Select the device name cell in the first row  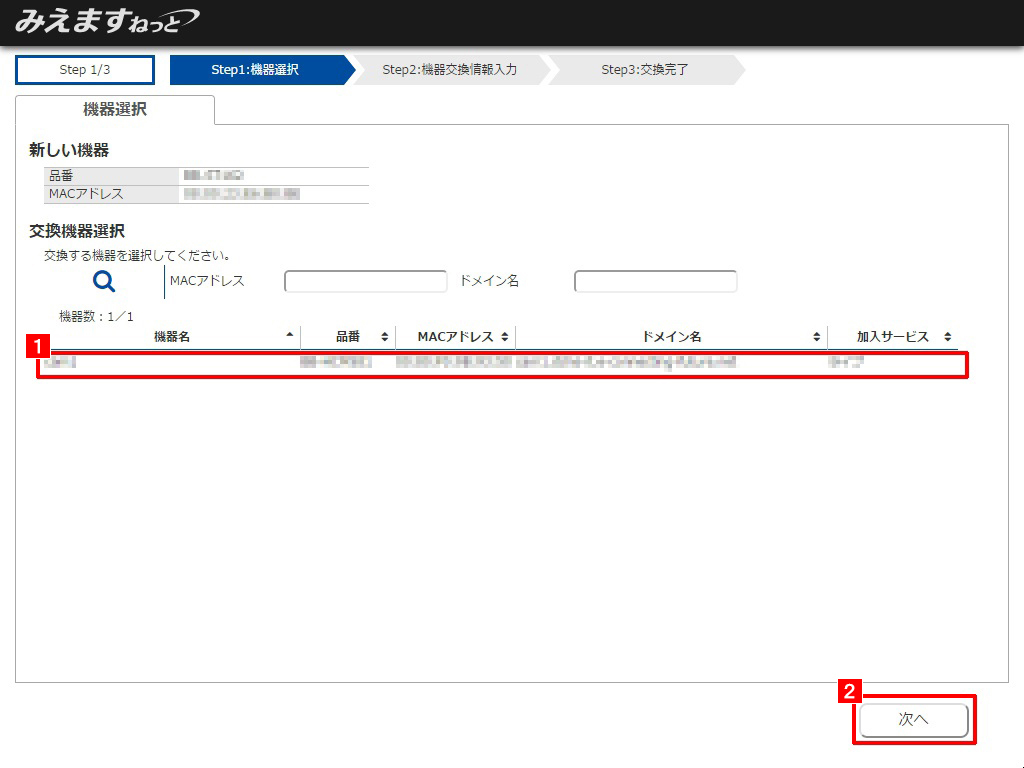(x=62, y=362)
